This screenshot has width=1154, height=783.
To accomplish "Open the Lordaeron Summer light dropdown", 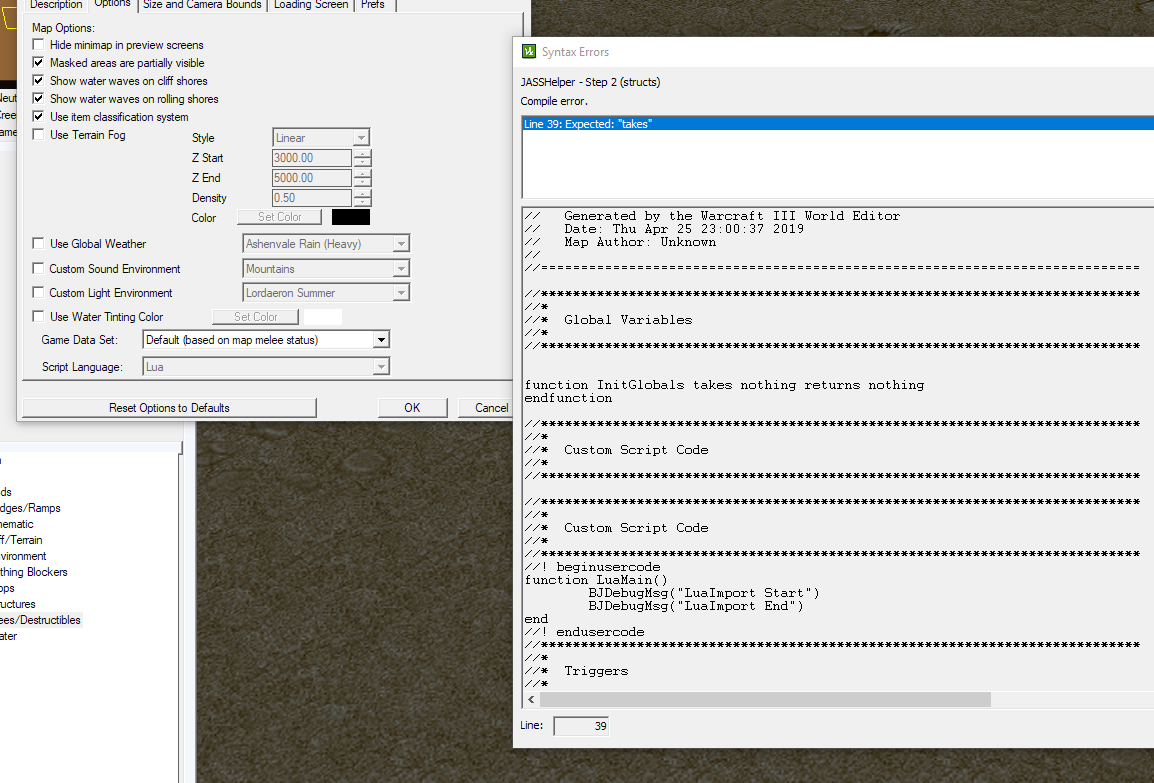I will (x=326, y=293).
